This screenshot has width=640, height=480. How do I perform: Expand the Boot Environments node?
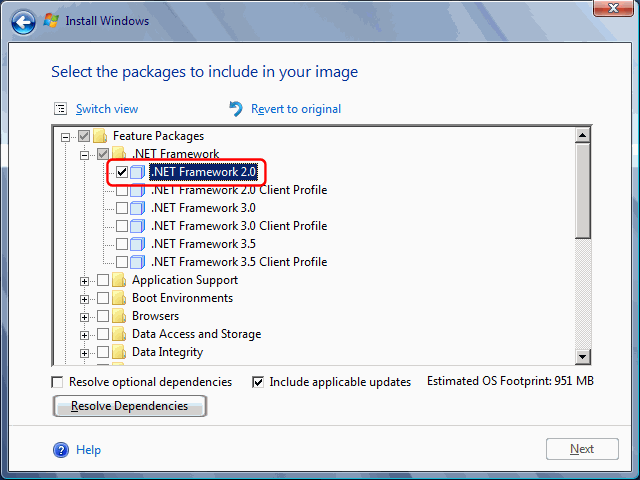pyautogui.click(x=84, y=299)
